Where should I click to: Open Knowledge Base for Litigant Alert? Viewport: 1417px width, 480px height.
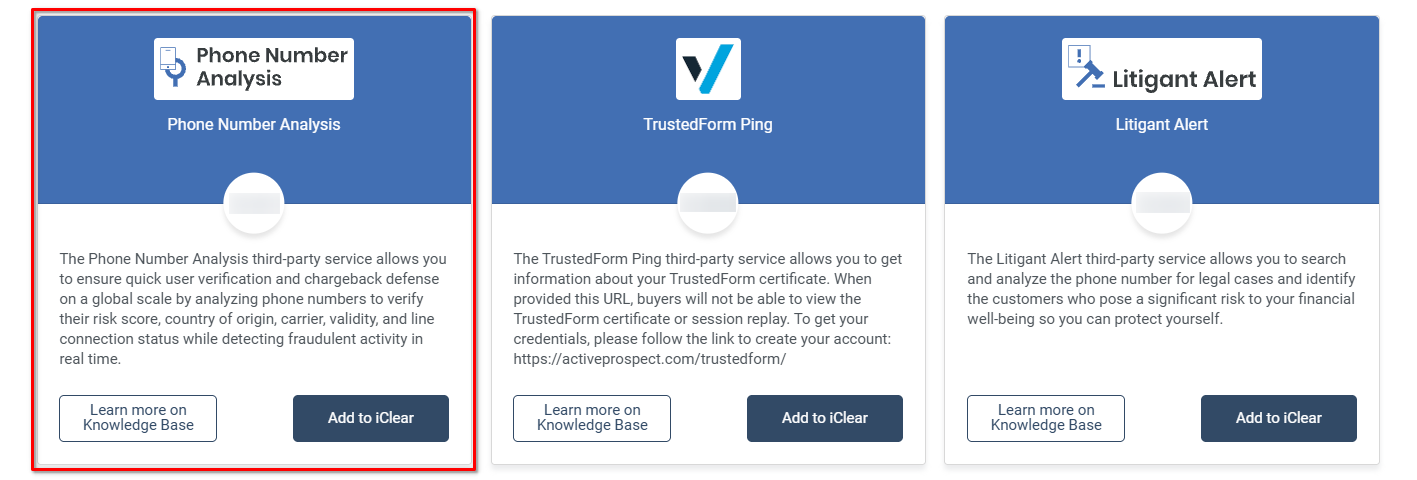[x=1046, y=418]
